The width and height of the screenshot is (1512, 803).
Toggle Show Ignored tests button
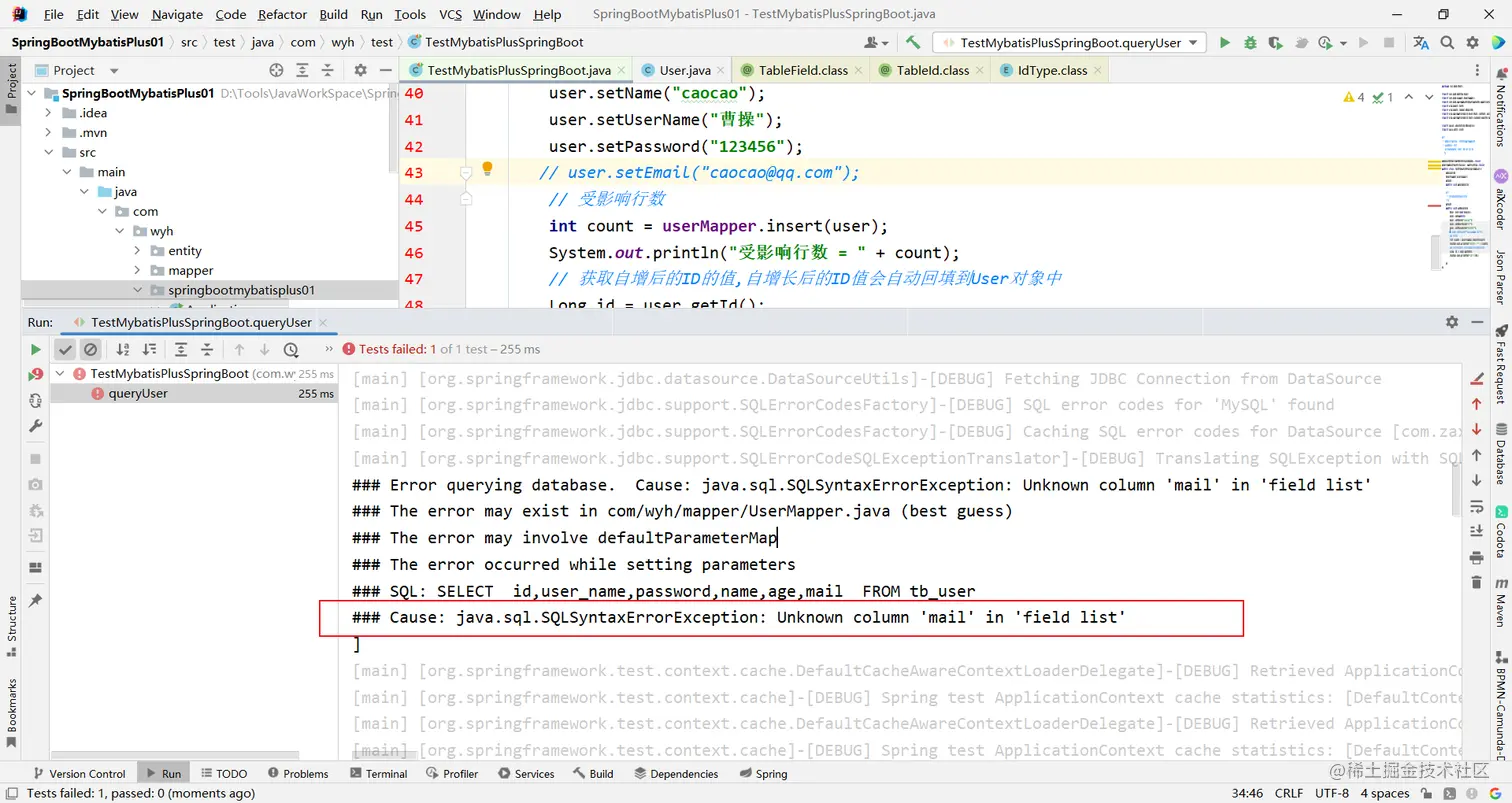pyautogui.click(x=90, y=349)
